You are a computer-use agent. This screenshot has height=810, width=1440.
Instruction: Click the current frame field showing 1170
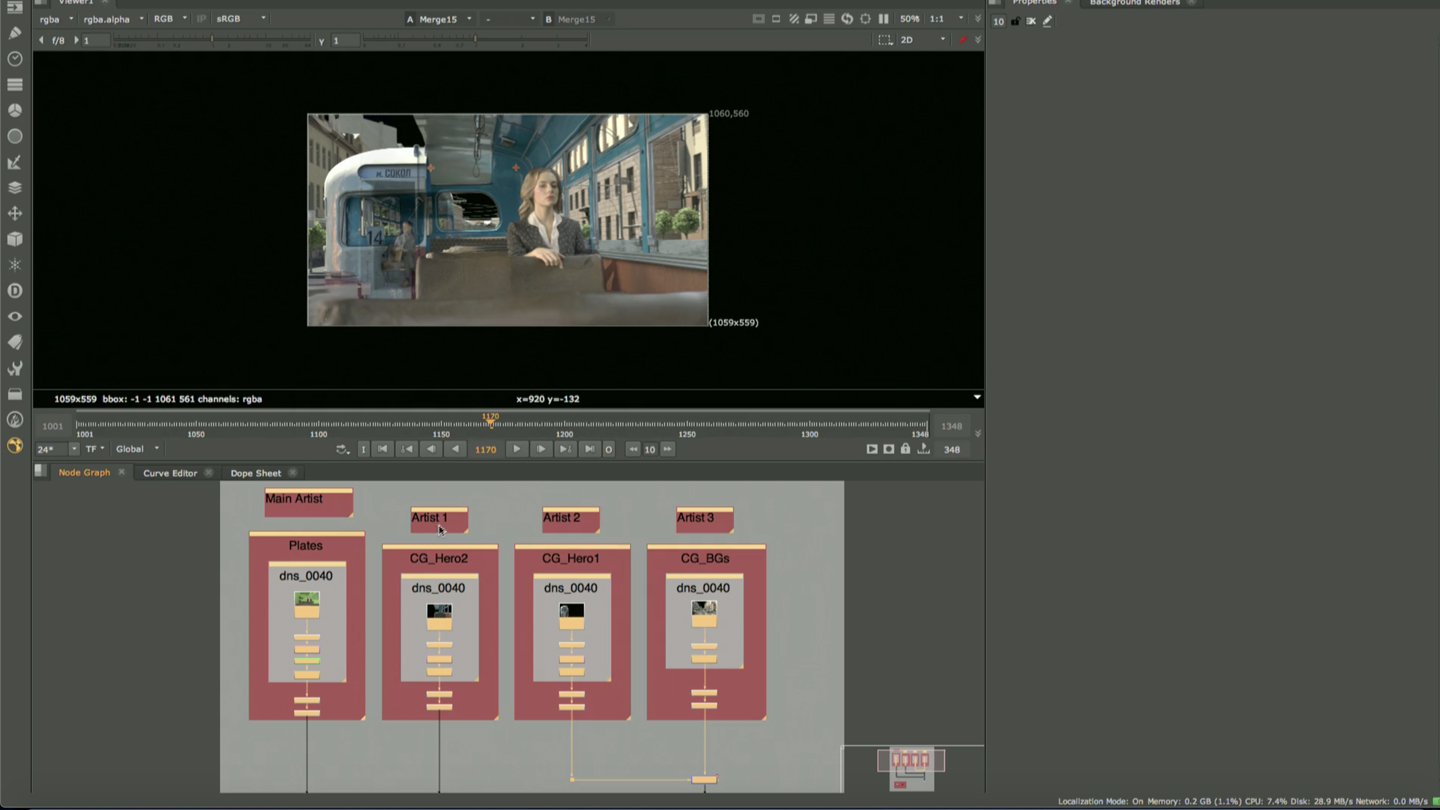(485, 450)
